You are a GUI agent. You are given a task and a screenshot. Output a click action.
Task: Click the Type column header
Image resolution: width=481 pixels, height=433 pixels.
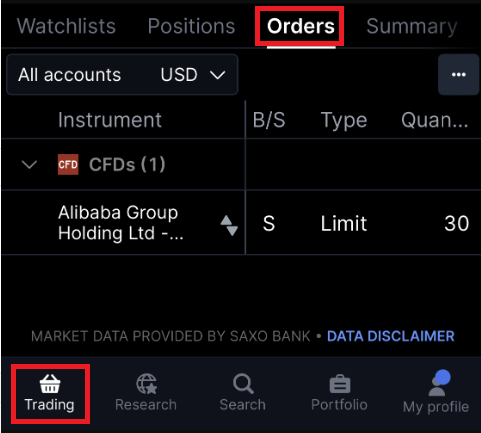pos(344,120)
